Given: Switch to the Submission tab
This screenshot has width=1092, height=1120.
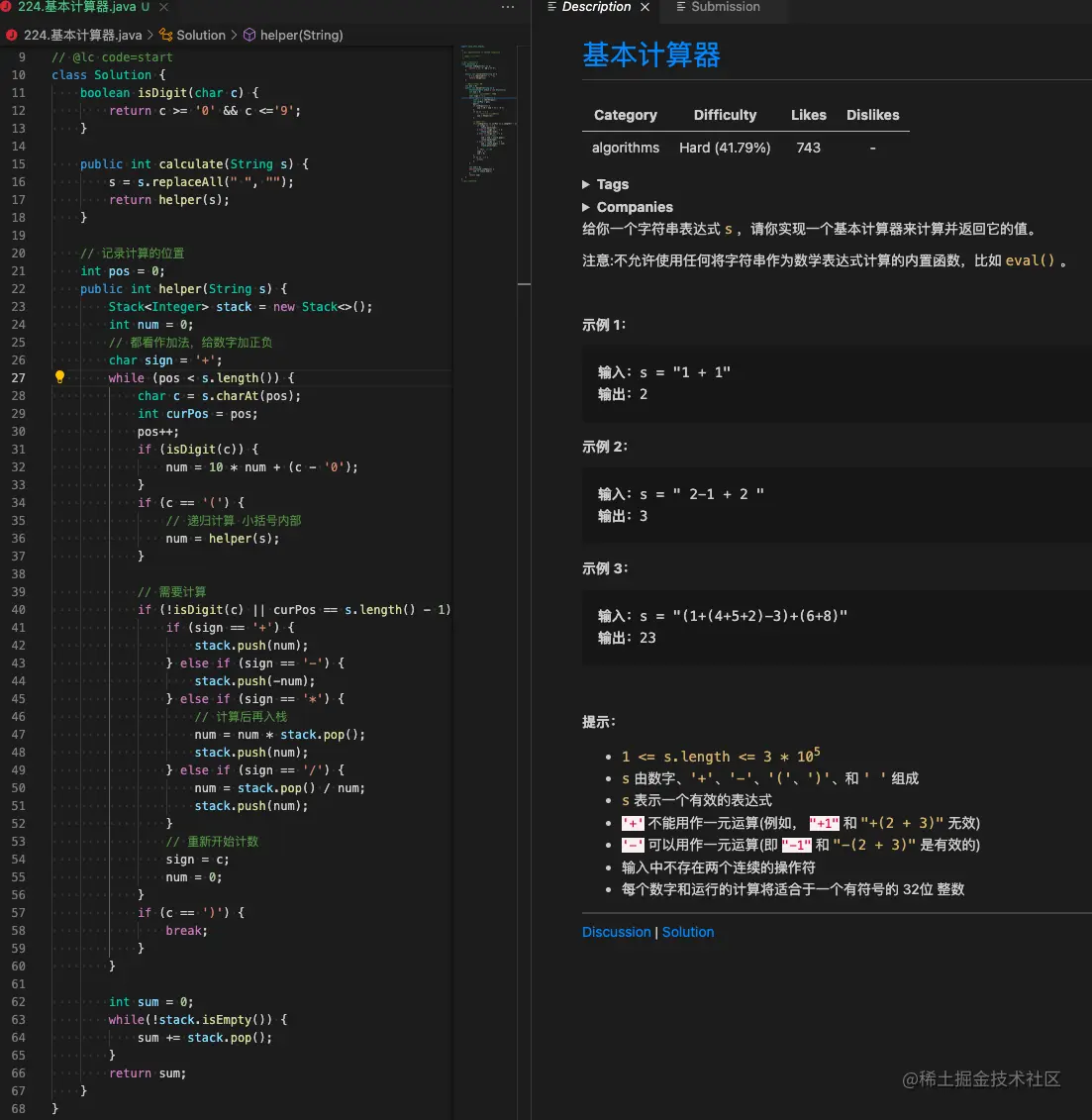Looking at the screenshot, I should pyautogui.click(x=718, y=6).
